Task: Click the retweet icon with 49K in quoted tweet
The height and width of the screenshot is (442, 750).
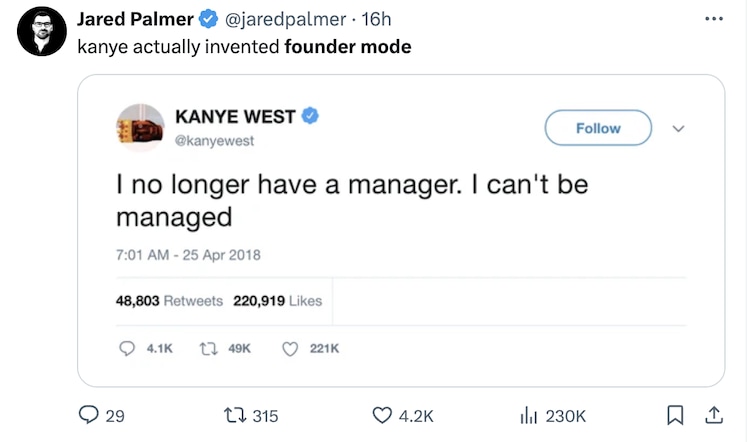Action: (x=210, y=348)
